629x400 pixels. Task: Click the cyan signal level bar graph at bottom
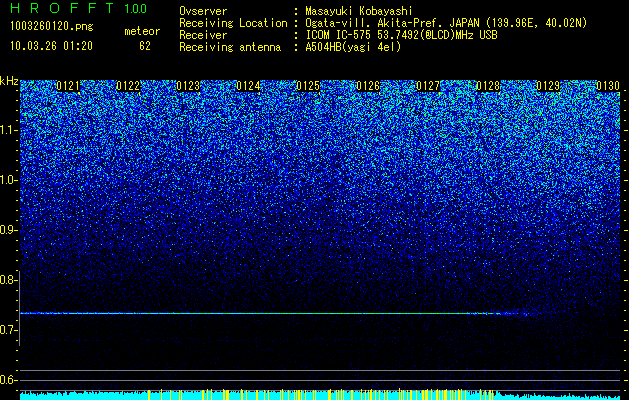click(320, 395)
